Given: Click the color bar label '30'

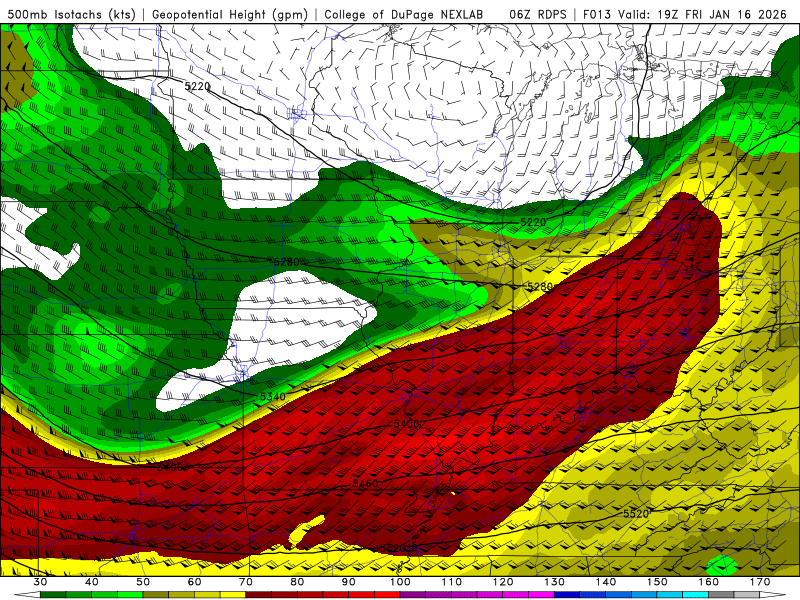Looking at the screenshot, I should pyautogui.click(x=40, y=582).
